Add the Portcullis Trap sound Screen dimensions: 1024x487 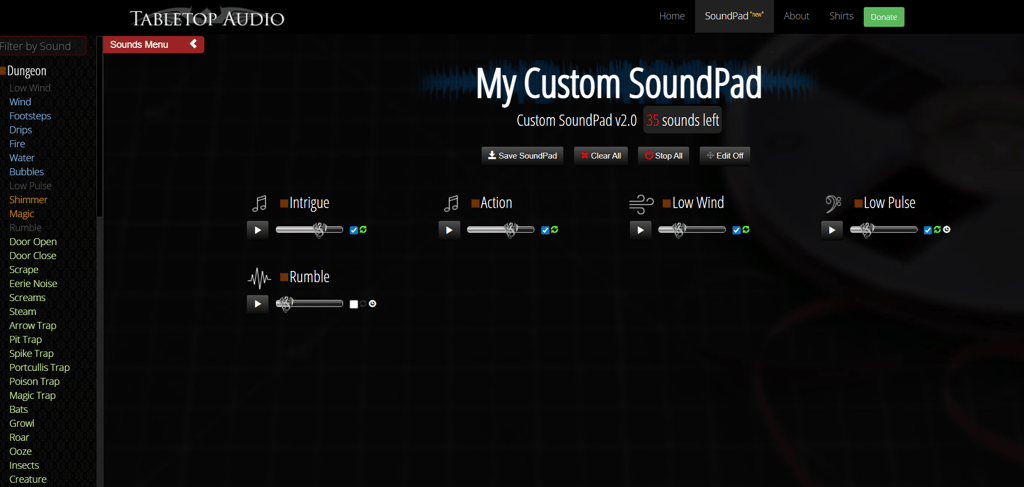point(39,368)
